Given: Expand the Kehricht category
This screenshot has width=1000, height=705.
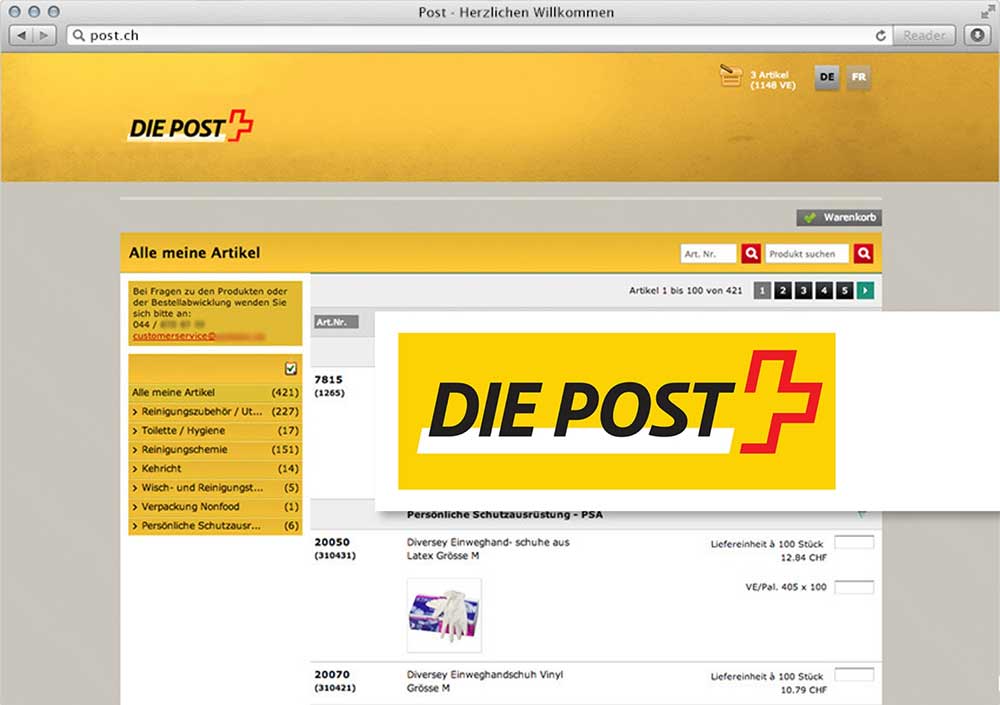Looking at the screenshot, I should pyautogui.click(x=215, y=468).
